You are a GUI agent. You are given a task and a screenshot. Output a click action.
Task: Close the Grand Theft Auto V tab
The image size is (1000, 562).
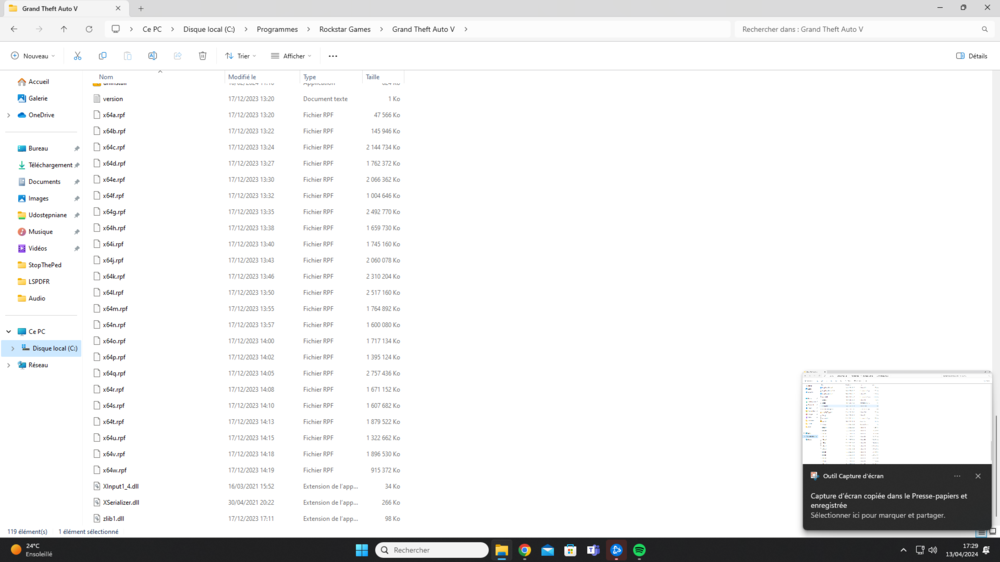pos(118,9)
